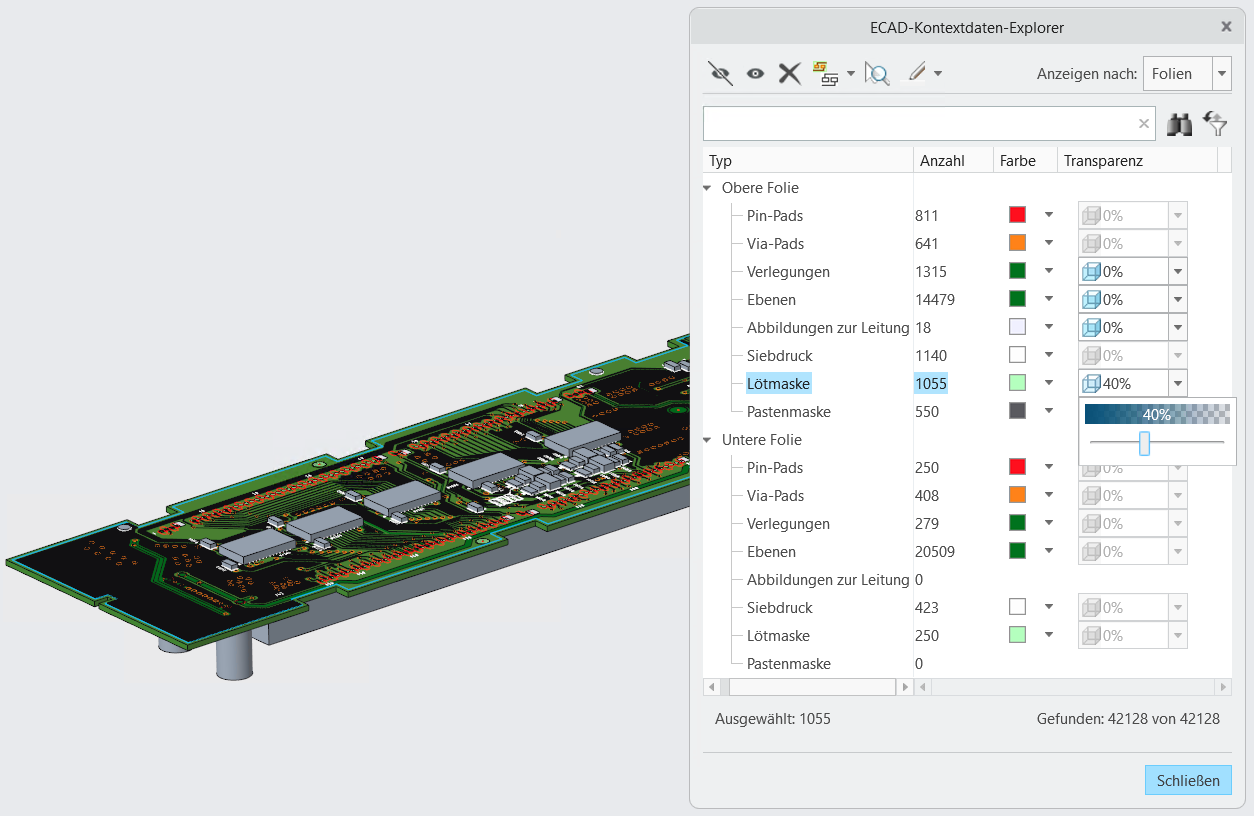Select Via-Pads row under Obere Folie
The height and width of the screenshot is (816, 1254).
775,244
